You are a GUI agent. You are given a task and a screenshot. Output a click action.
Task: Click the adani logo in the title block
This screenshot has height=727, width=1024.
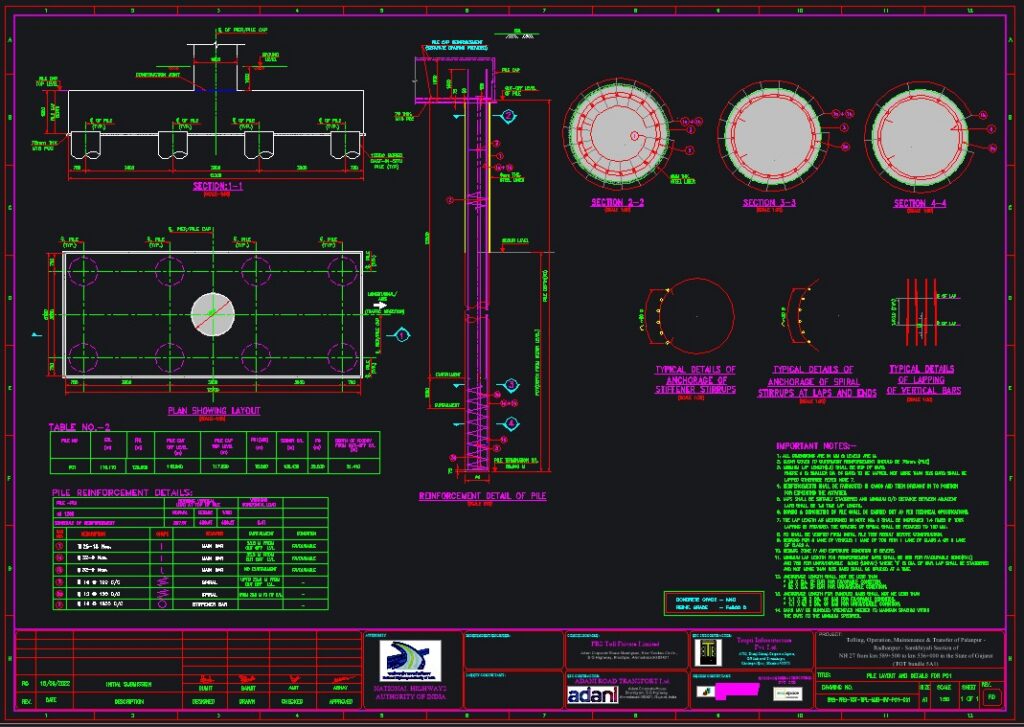pyautogui.click(x=592, y=696)
